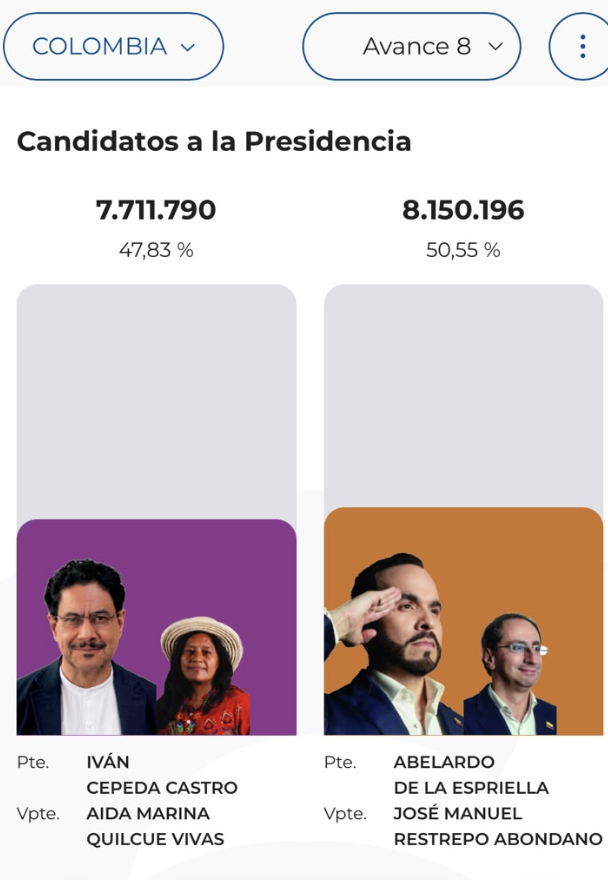The image size is (608, 880).
Task: Click the name IVÁN CEPEDA CASTRO
Action: [x=162, y=775]
